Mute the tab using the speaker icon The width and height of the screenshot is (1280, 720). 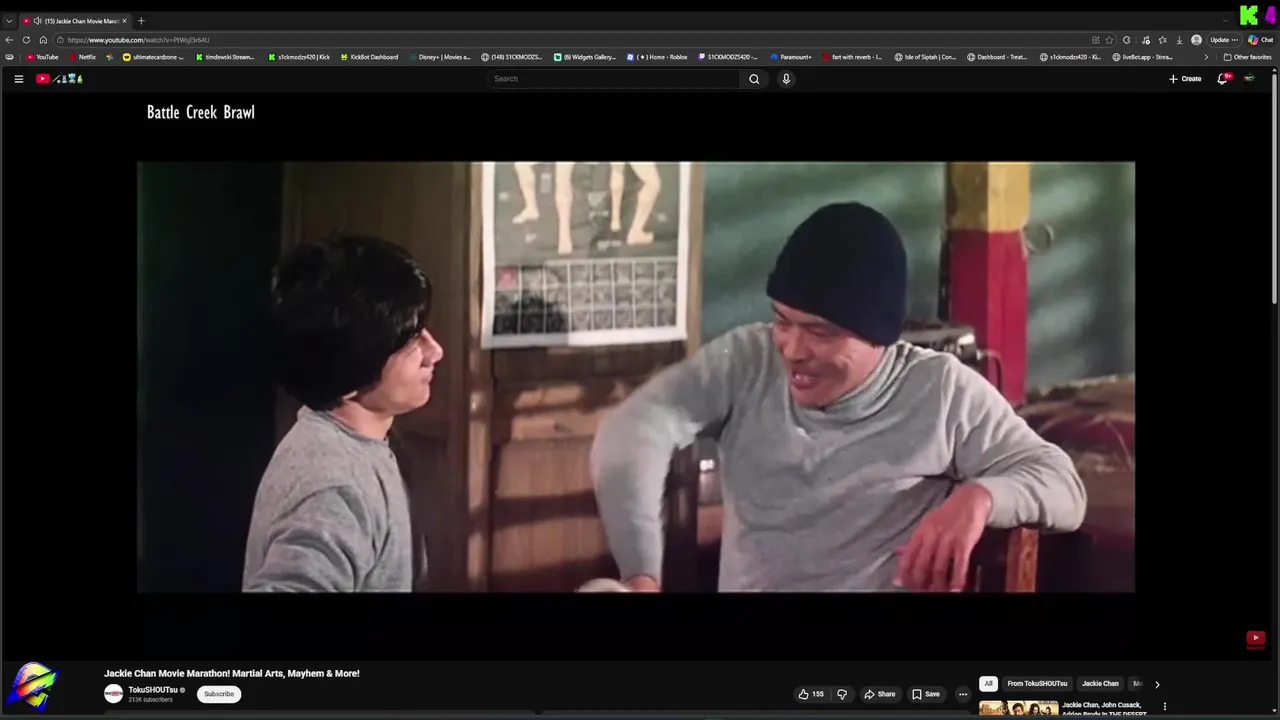click(x=37, y=21)
